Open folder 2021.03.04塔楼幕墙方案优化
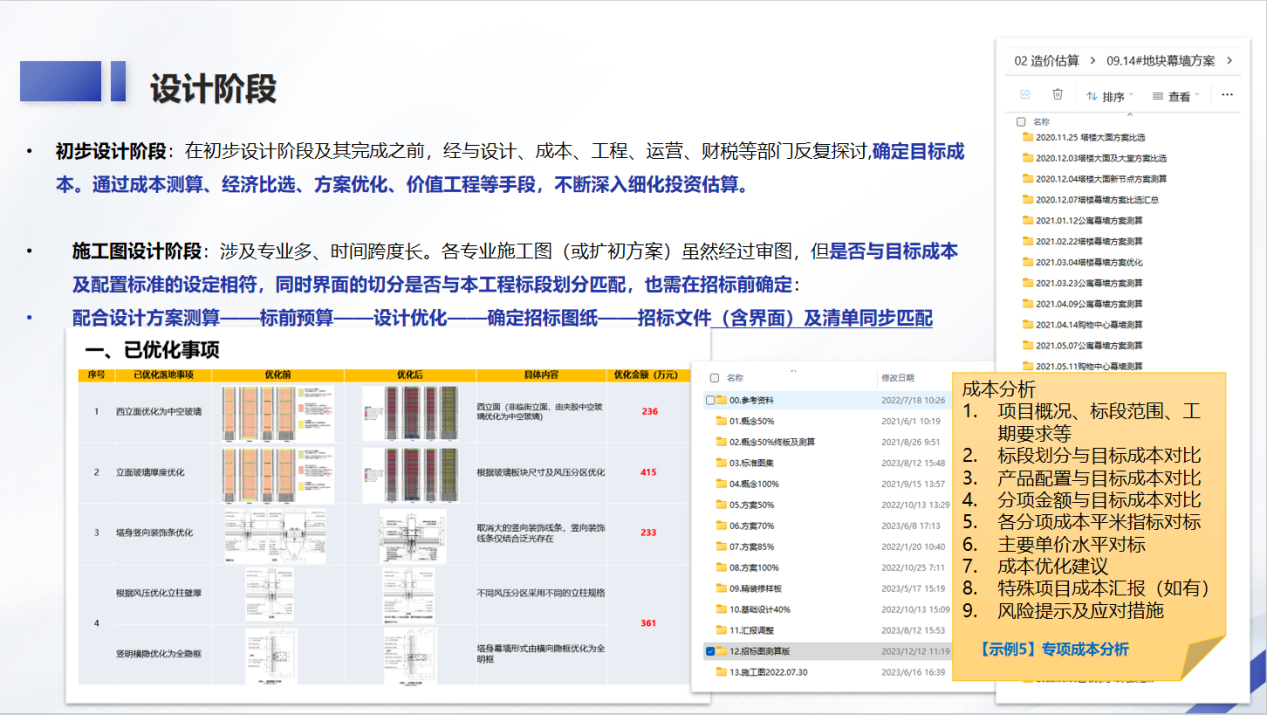 coord(1082,262)
